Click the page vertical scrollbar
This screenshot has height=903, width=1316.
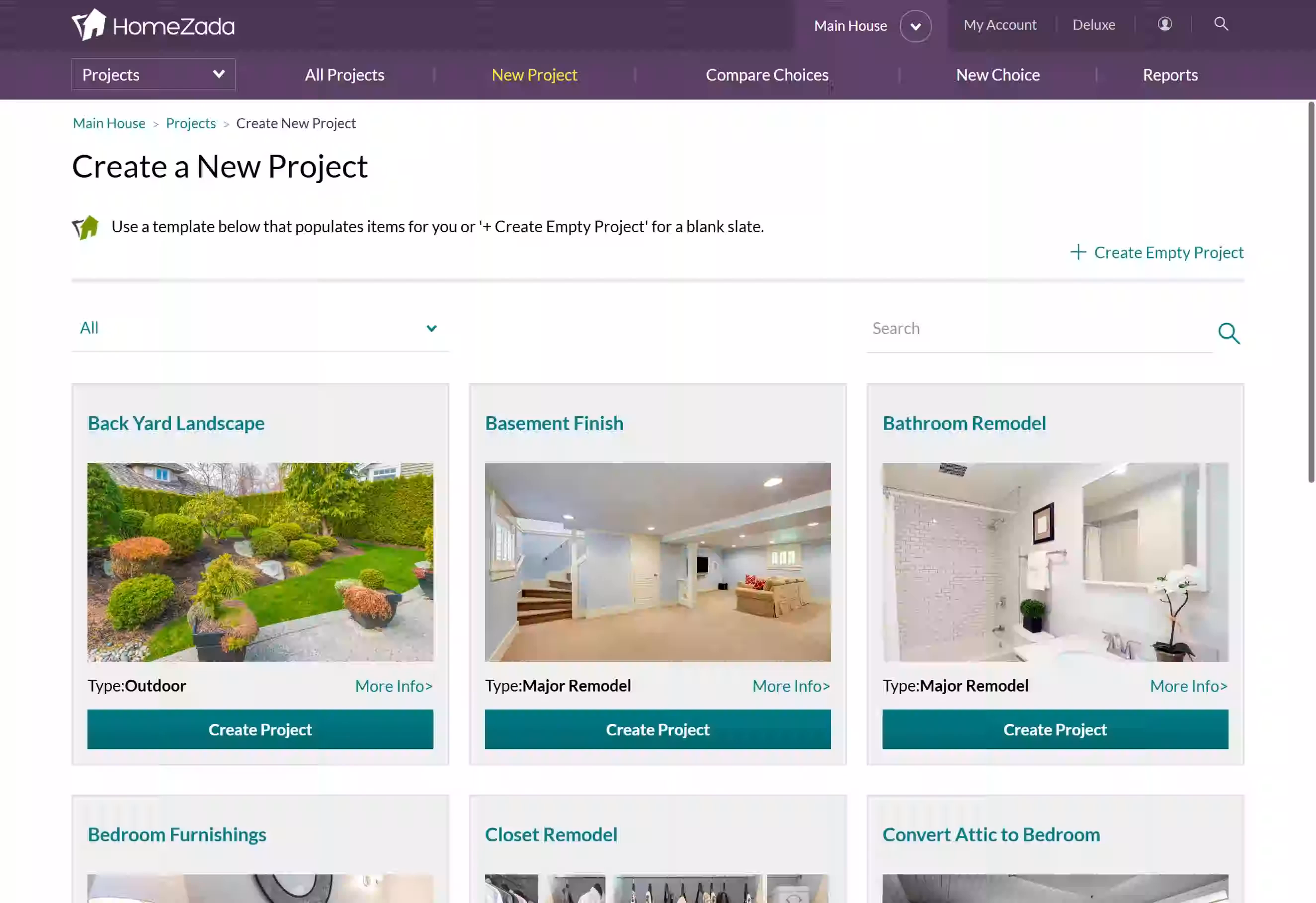click(x=1311, y=292)
